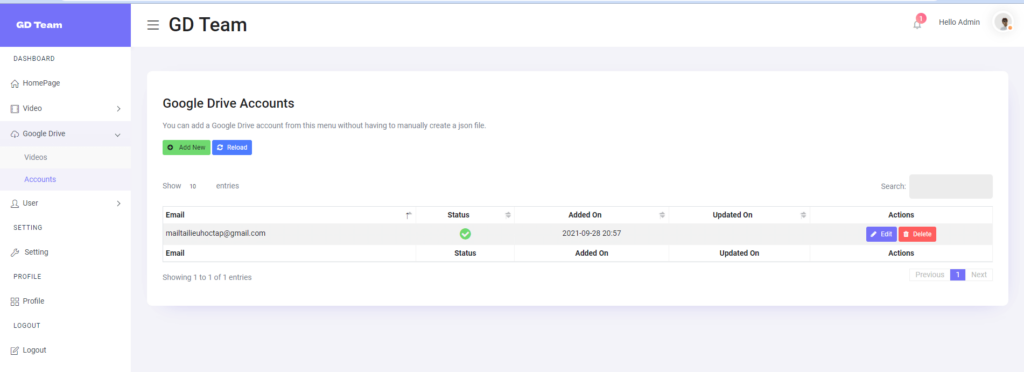This screenshot has width=1024, height=372.
Task: Click the HomePage house icon
Action: (x=15, y=84)
